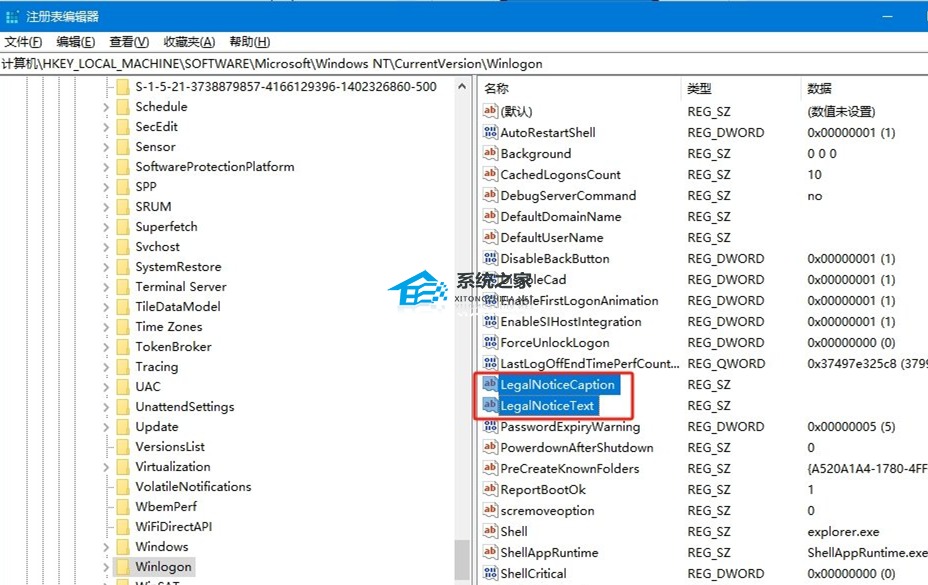
Task: Click the (默认) string value icon
Action: pyautogui.click(x=490, y=111)
